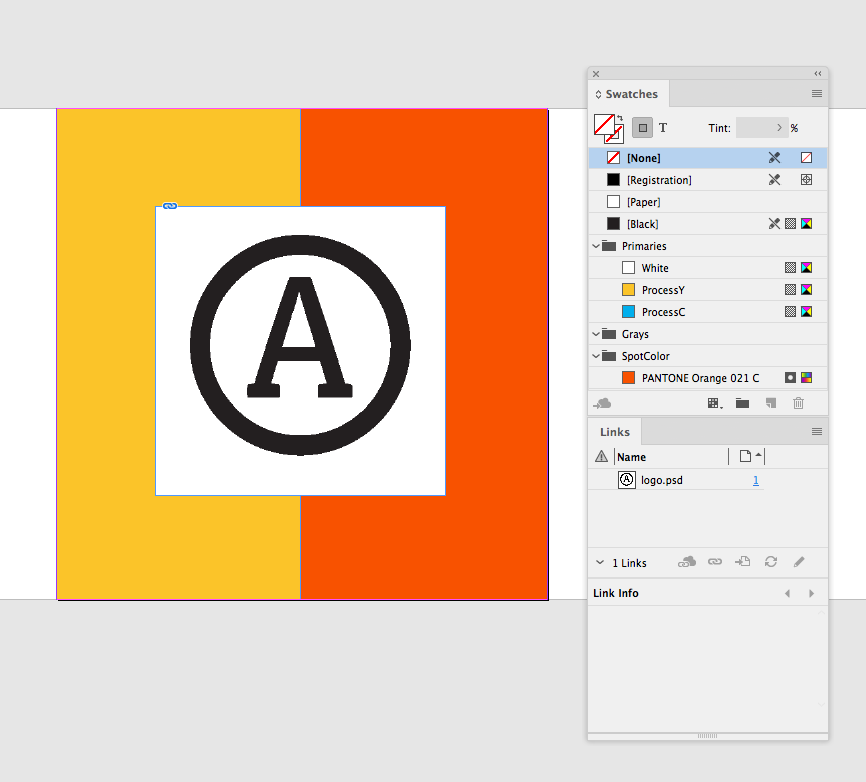Viewport: 866px width, 782px height.
Task: Swap to the Fill indicator
Action: [x=602, y=121]
